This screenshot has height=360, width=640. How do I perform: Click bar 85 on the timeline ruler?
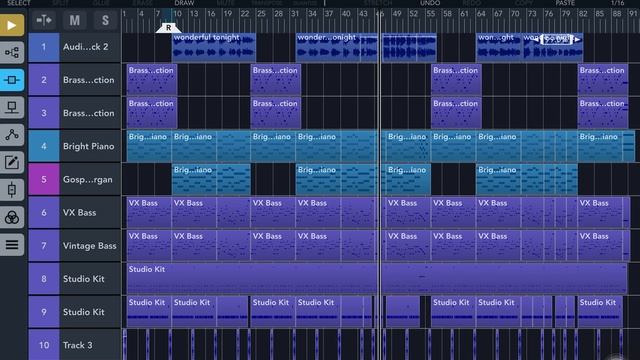[599, 13]
